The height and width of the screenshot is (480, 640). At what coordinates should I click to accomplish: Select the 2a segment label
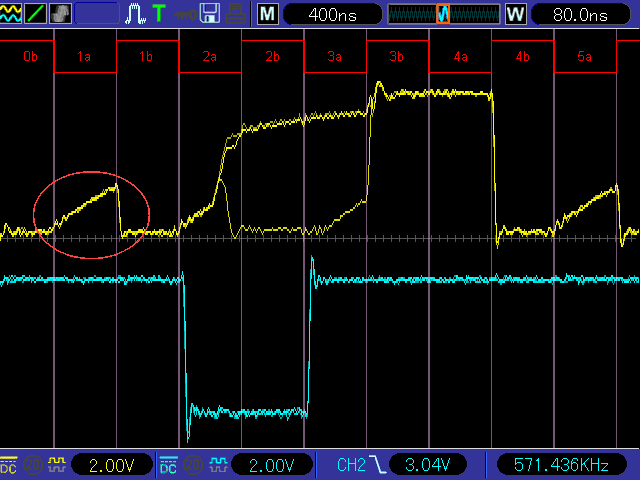coord(210,58)
